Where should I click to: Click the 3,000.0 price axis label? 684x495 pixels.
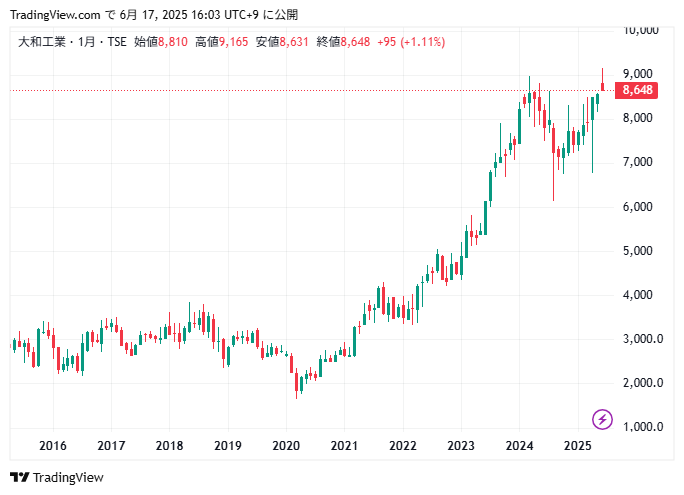[x=643, y=339]
